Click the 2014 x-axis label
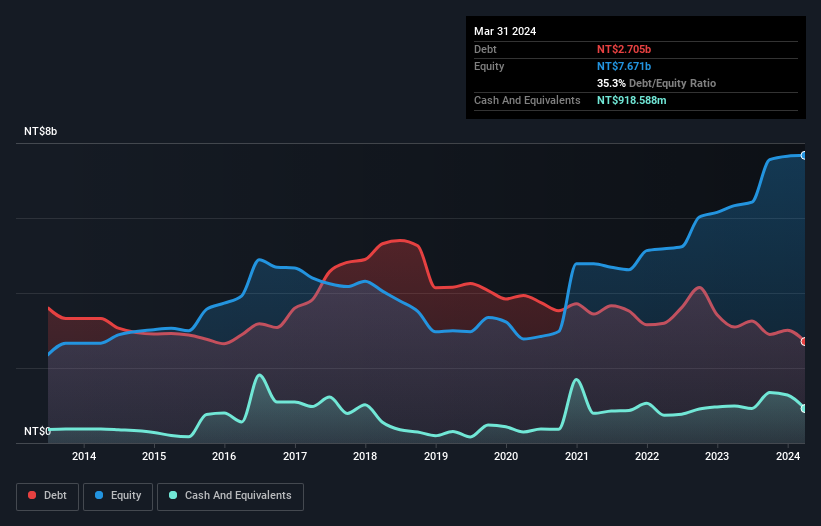Image resolution: width=821 pixels, height=526 pixels. click(84, 456)
